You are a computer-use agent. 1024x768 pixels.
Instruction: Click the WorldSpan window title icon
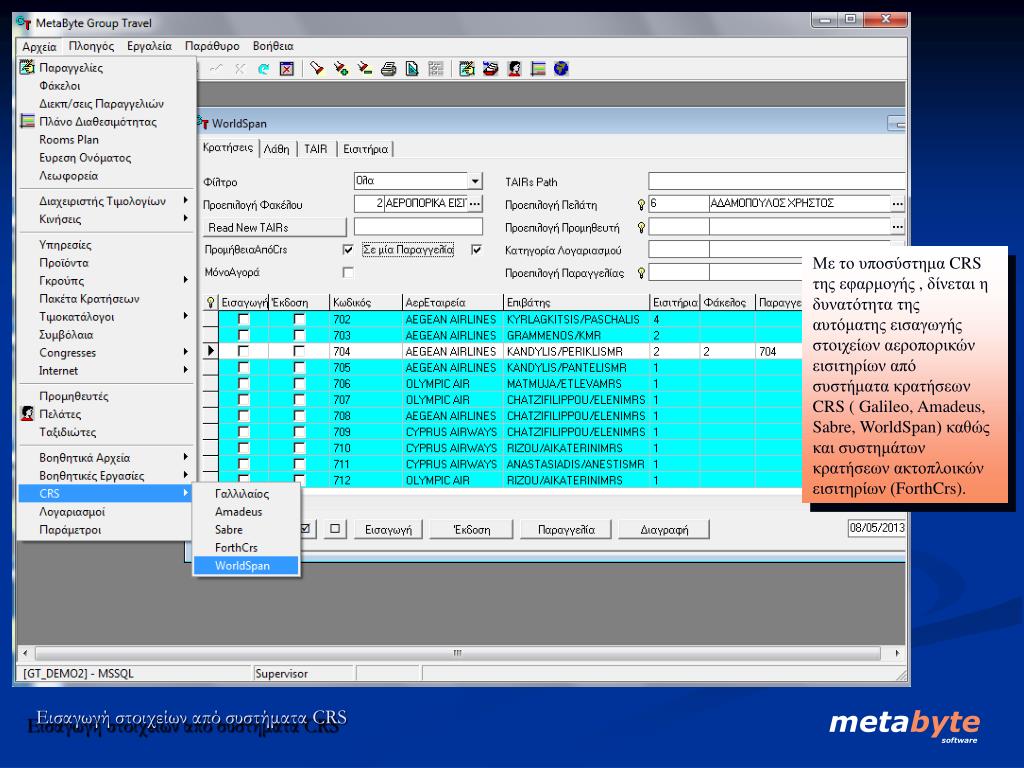click(203, 122)
